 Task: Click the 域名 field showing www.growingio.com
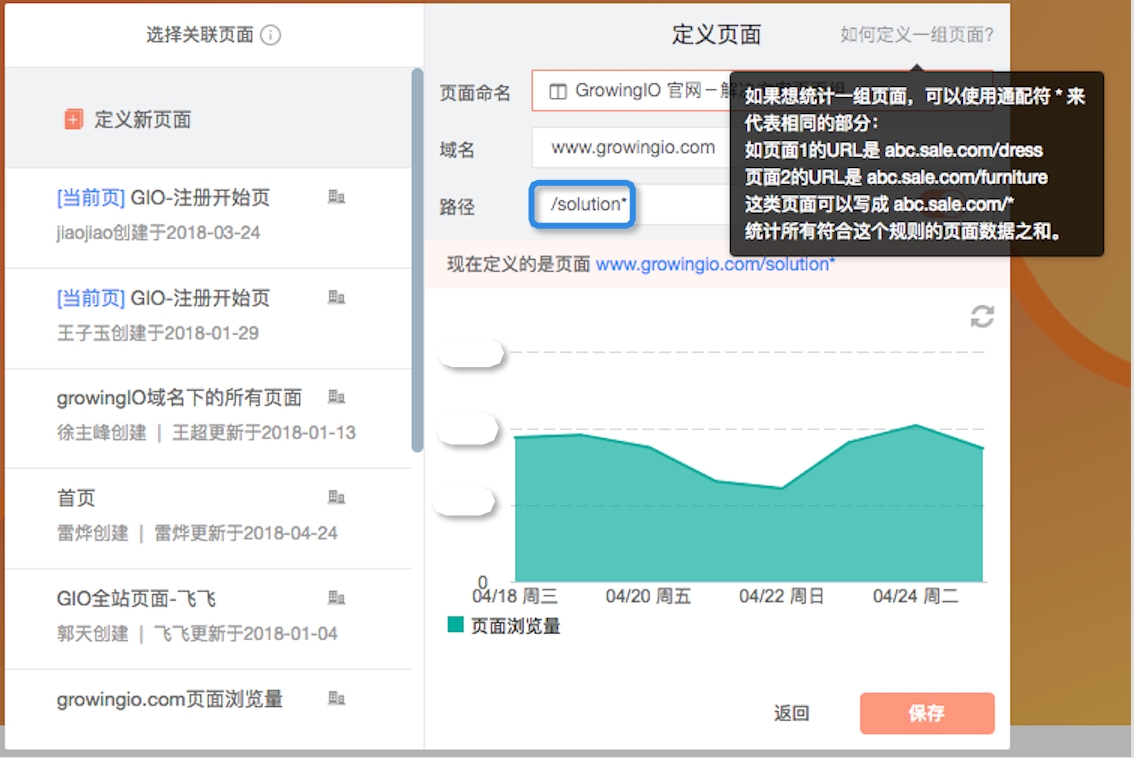coord(632,148)
